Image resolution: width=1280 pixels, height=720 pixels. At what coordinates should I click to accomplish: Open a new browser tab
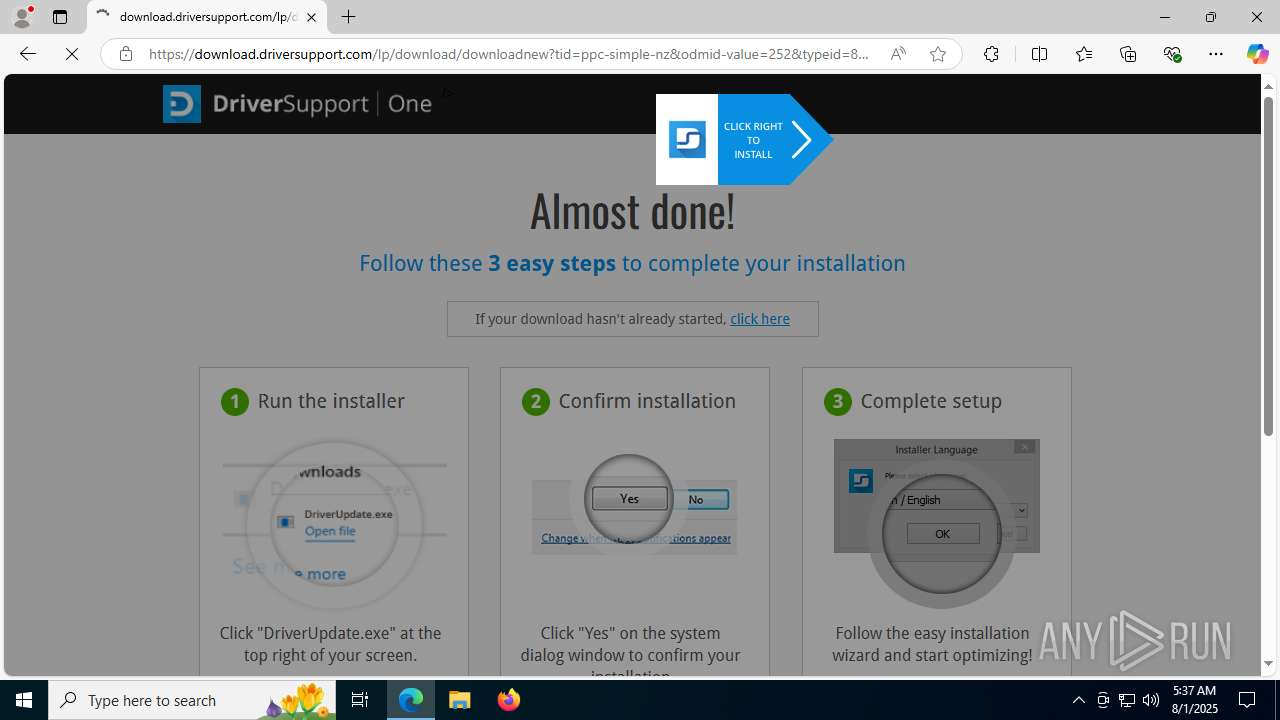pos(348,17)
